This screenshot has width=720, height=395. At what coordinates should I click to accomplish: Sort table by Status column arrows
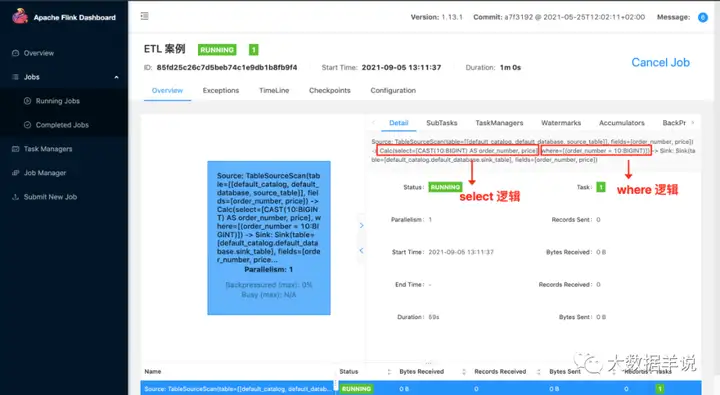[x=389, y=372]
